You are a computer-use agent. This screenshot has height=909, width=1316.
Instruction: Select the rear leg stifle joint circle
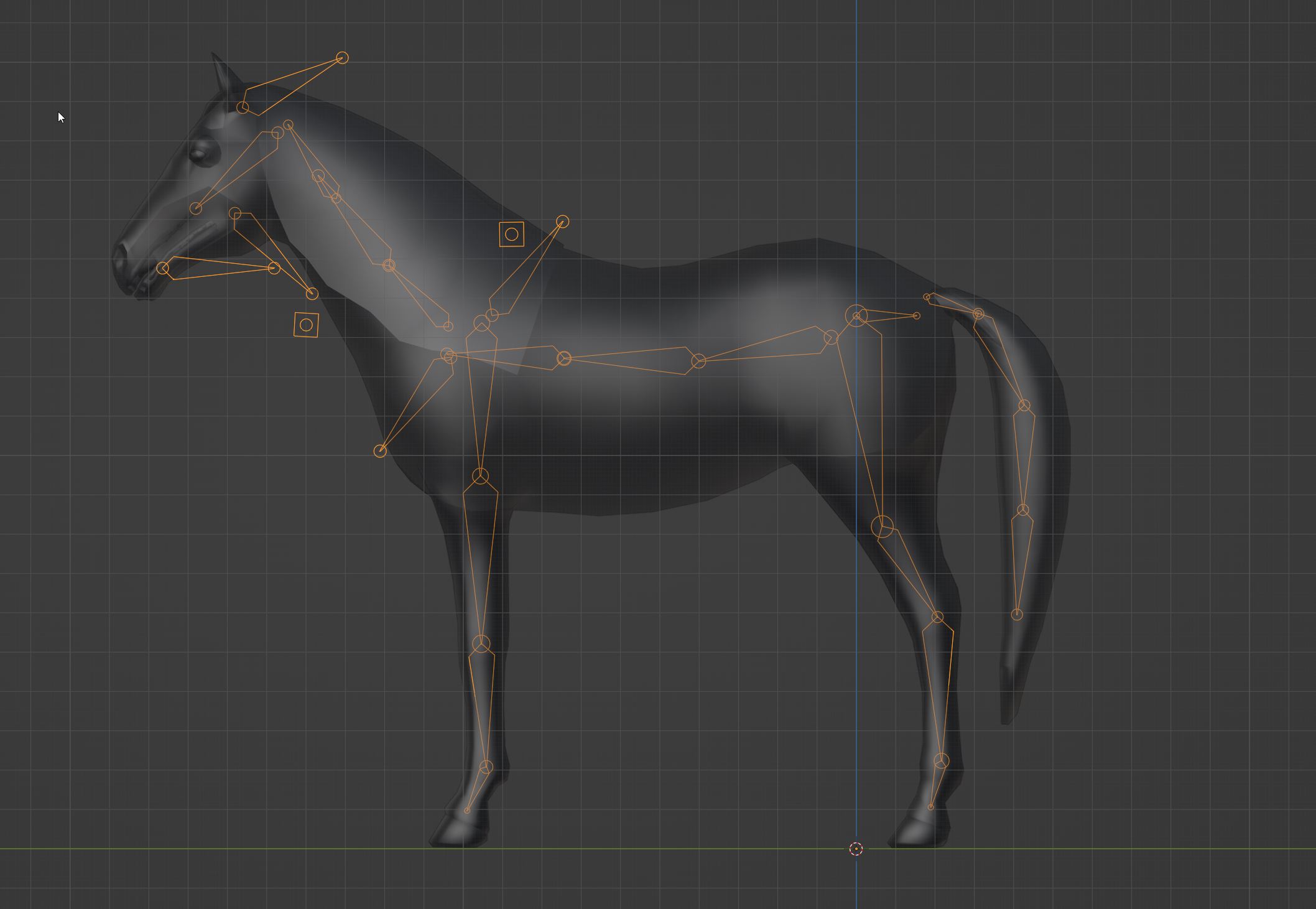pyautogui.click(x=882, y=526)
